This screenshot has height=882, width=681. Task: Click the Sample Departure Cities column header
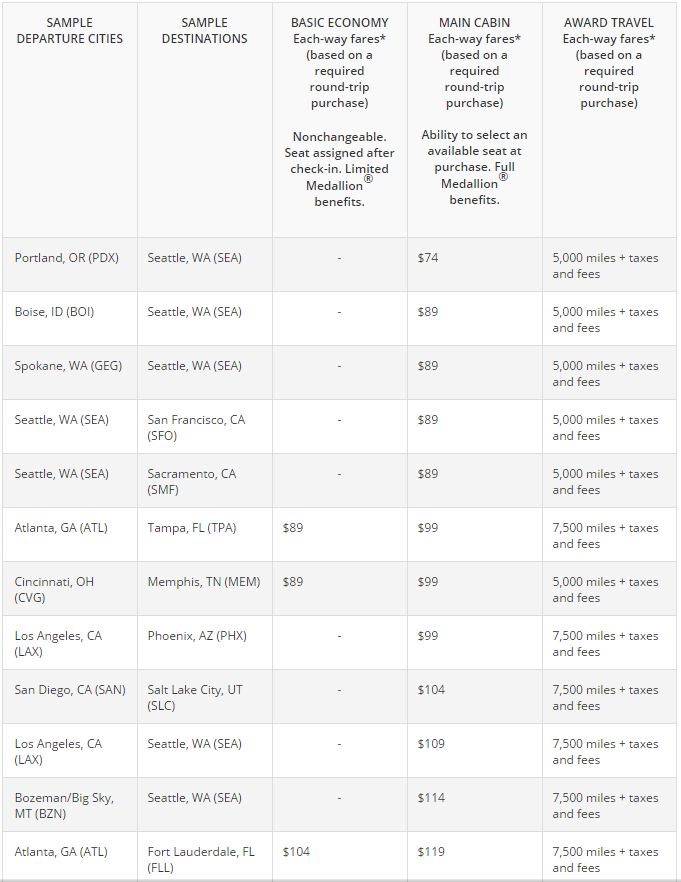click(69, 30)
